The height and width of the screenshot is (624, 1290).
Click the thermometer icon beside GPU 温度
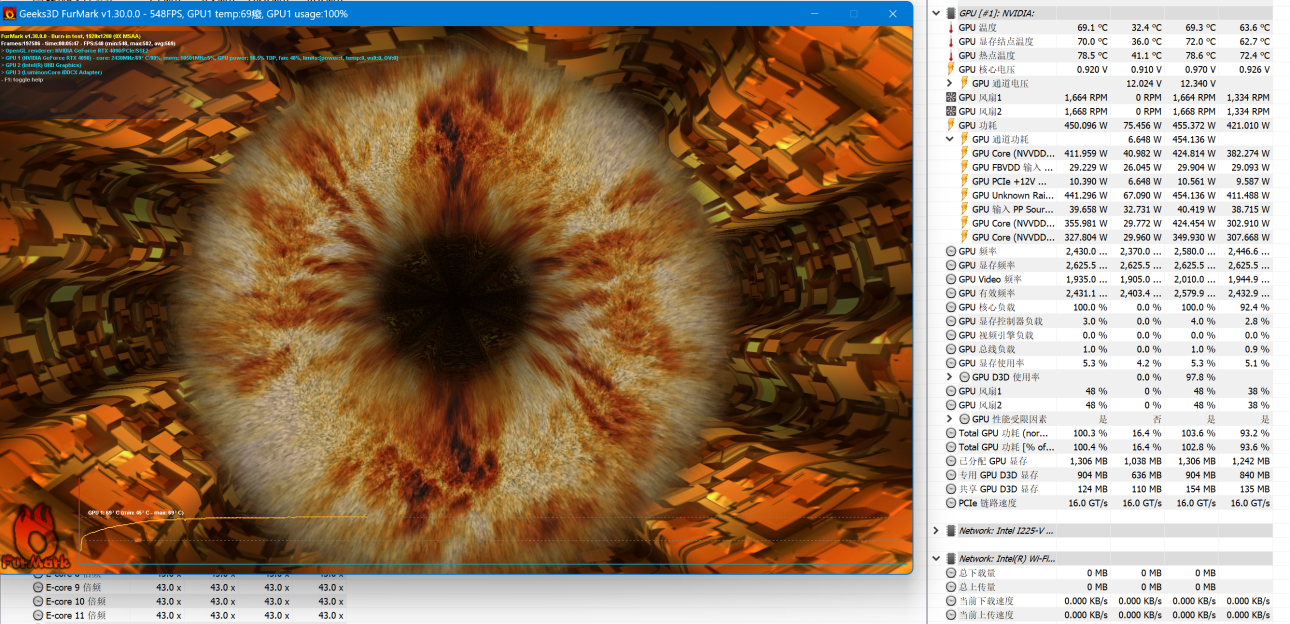pos(951,28)
